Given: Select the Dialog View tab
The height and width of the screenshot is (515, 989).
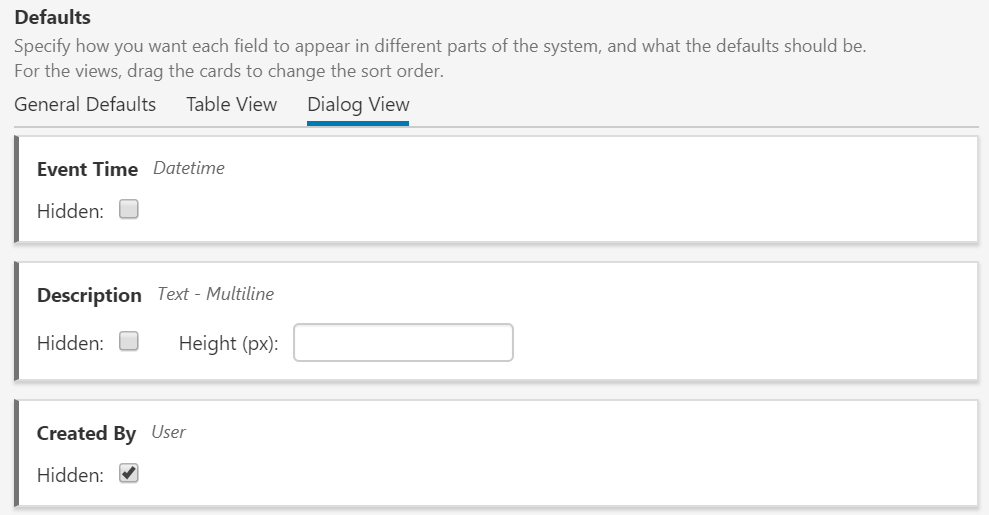Looking at the screenshot, I should coord(358,105).
